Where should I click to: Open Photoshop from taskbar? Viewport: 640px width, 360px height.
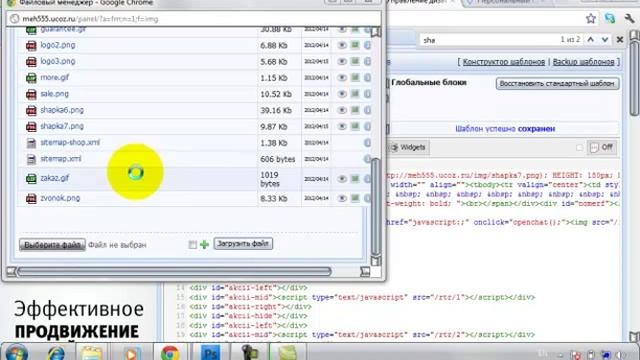[x=211, y=353]
